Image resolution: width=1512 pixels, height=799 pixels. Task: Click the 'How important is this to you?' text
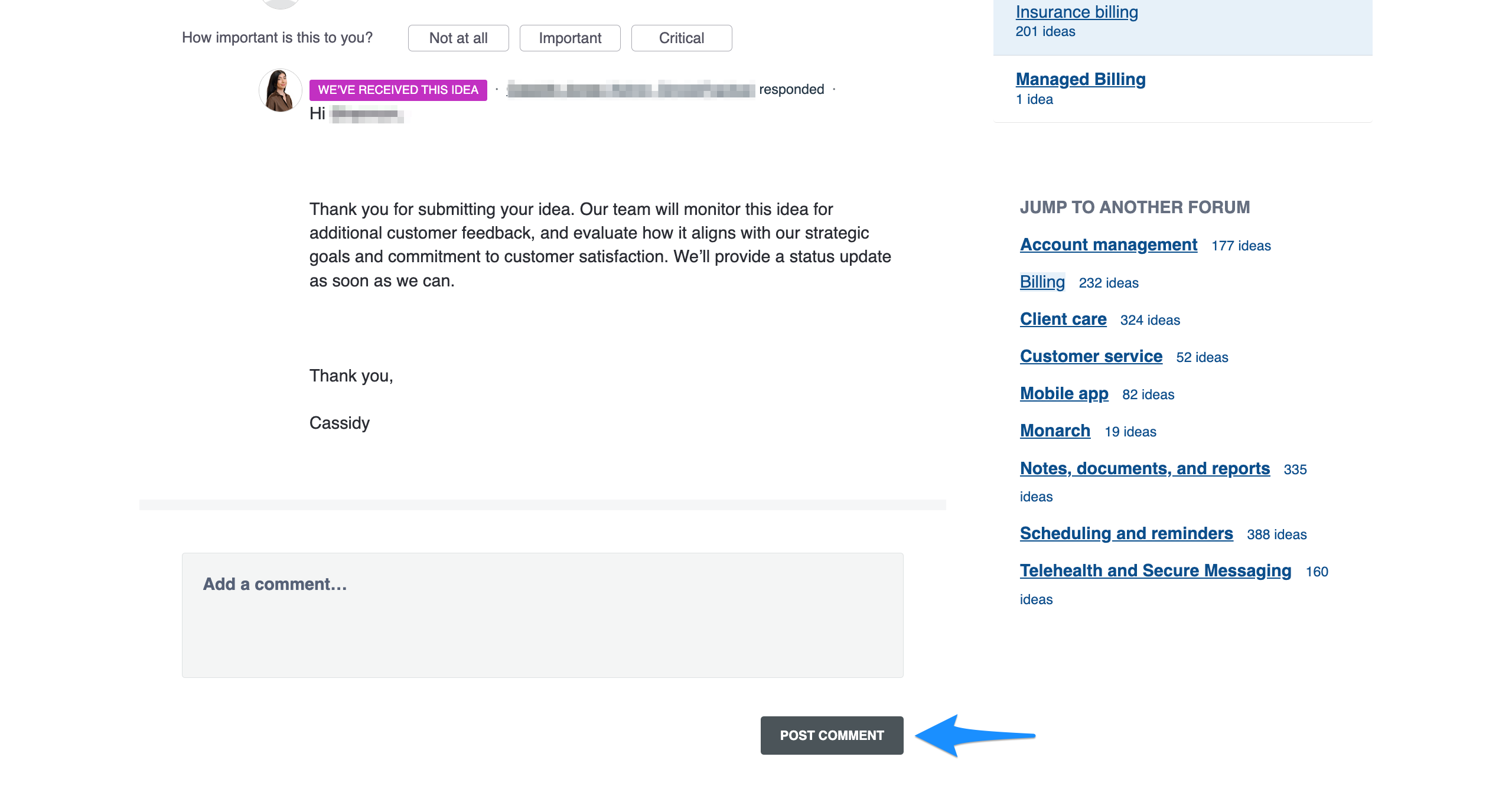(277, 38)
